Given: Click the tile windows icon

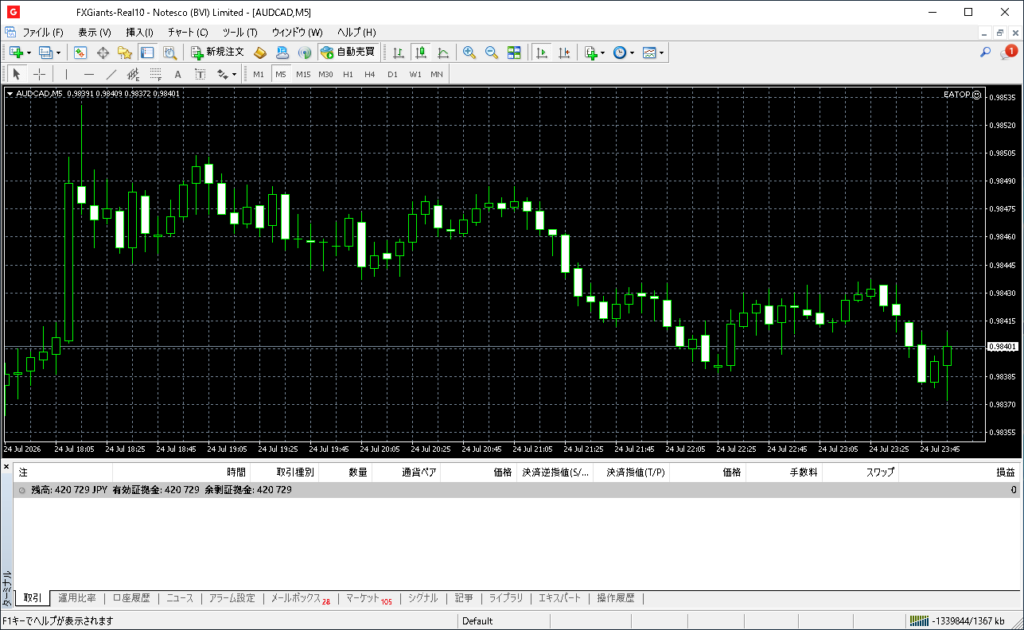Looking at the screenshot, I should (514, 53).
